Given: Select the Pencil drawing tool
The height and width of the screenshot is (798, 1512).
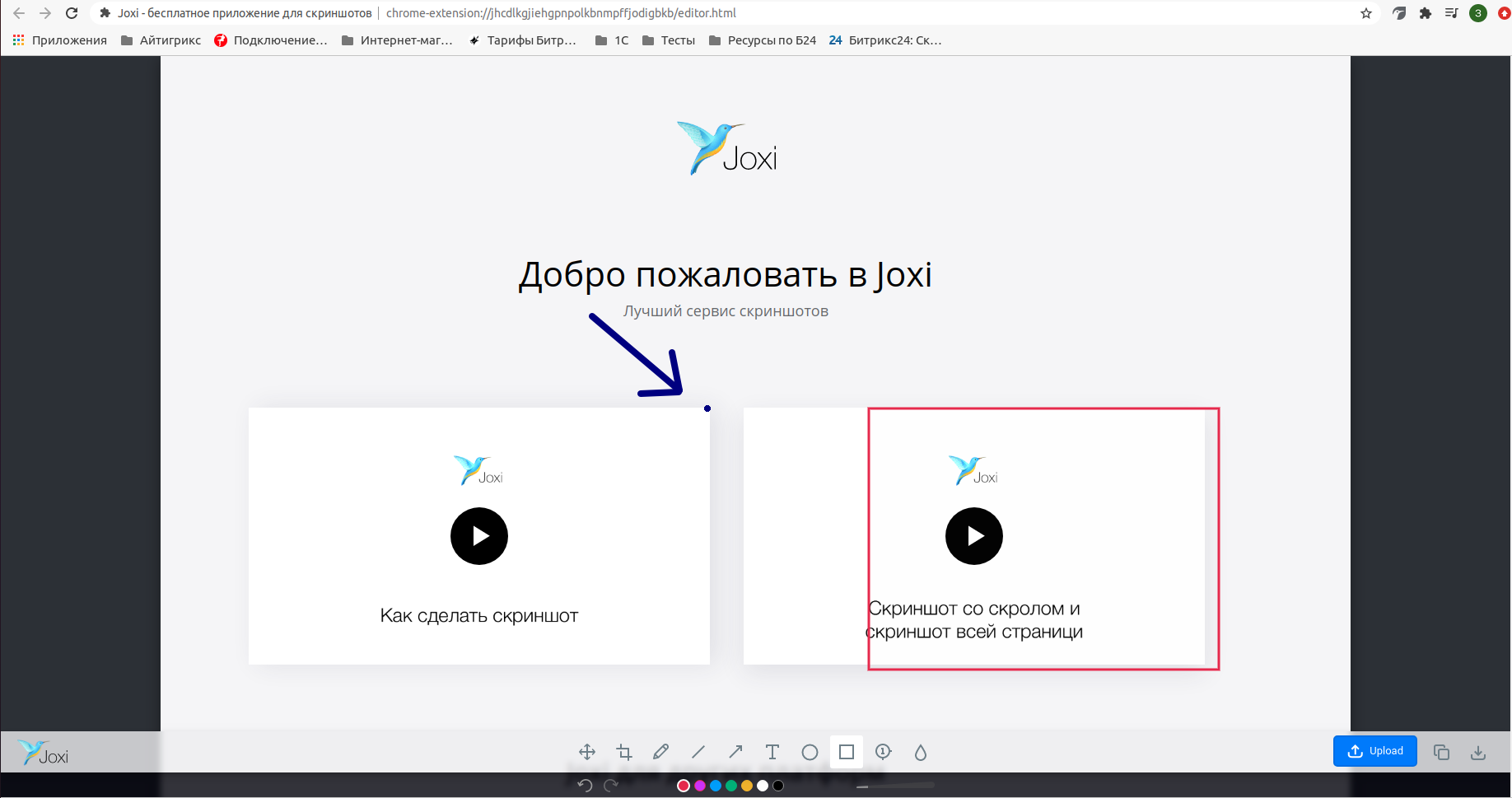Looking at the screenshot, I should tap(661, 752).
